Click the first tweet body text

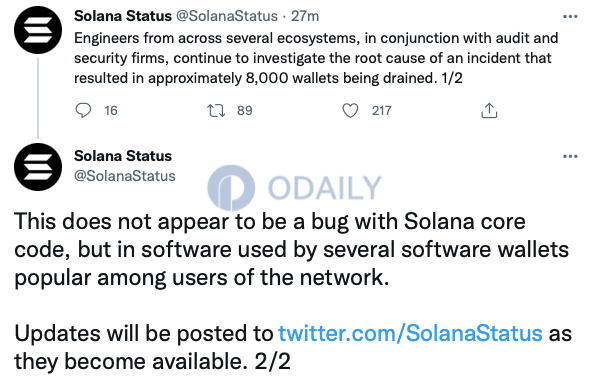316,58
